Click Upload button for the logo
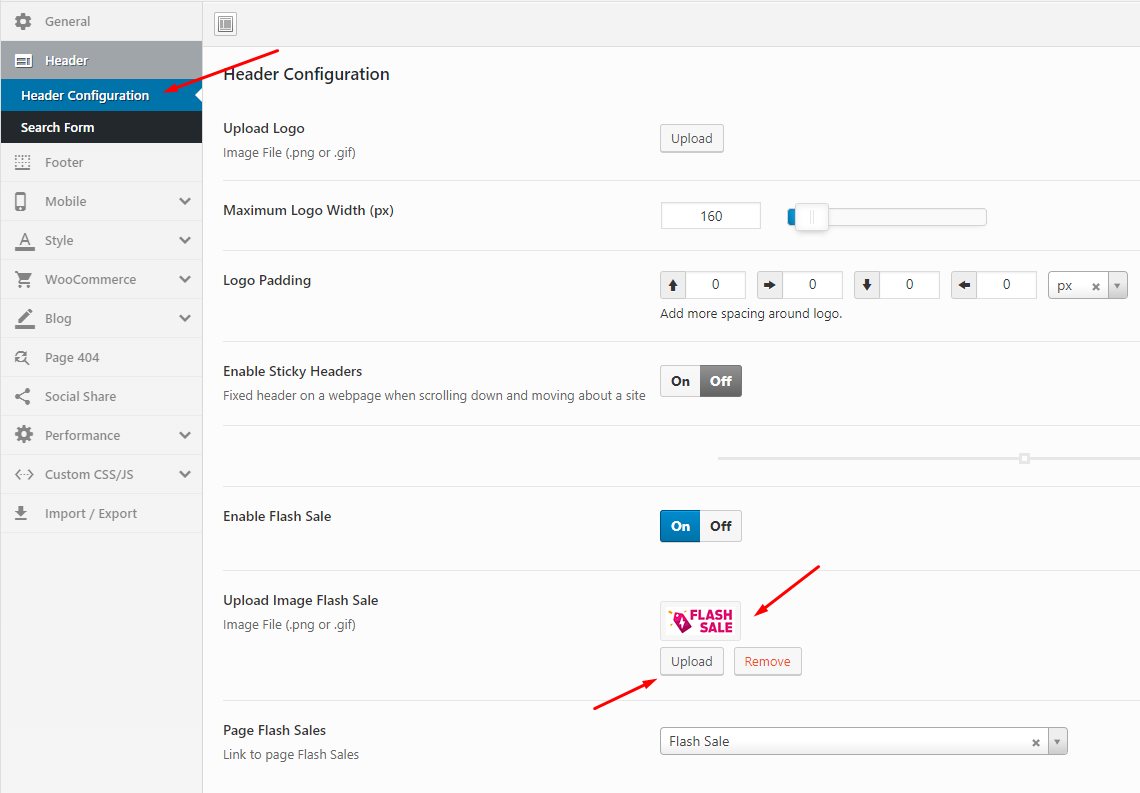 click(691, 138)
